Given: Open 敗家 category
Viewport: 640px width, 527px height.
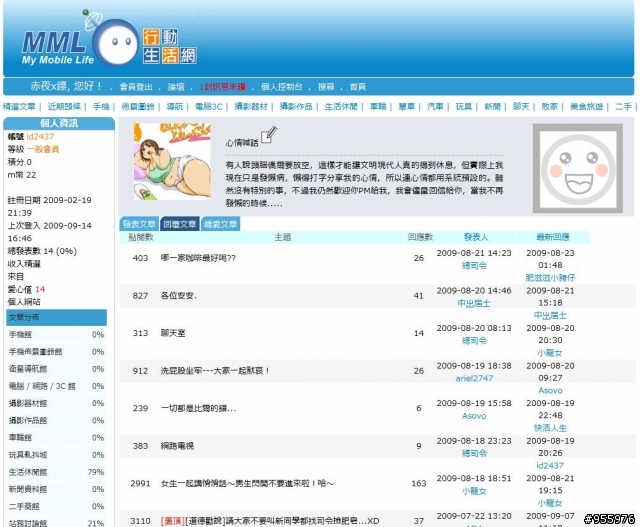Looking at the screenshot, I should 549,107.
